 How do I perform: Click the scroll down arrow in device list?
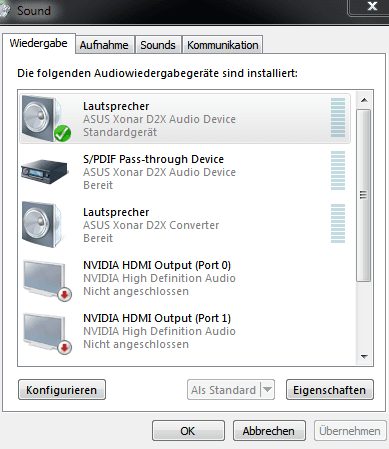coord(364,357)
